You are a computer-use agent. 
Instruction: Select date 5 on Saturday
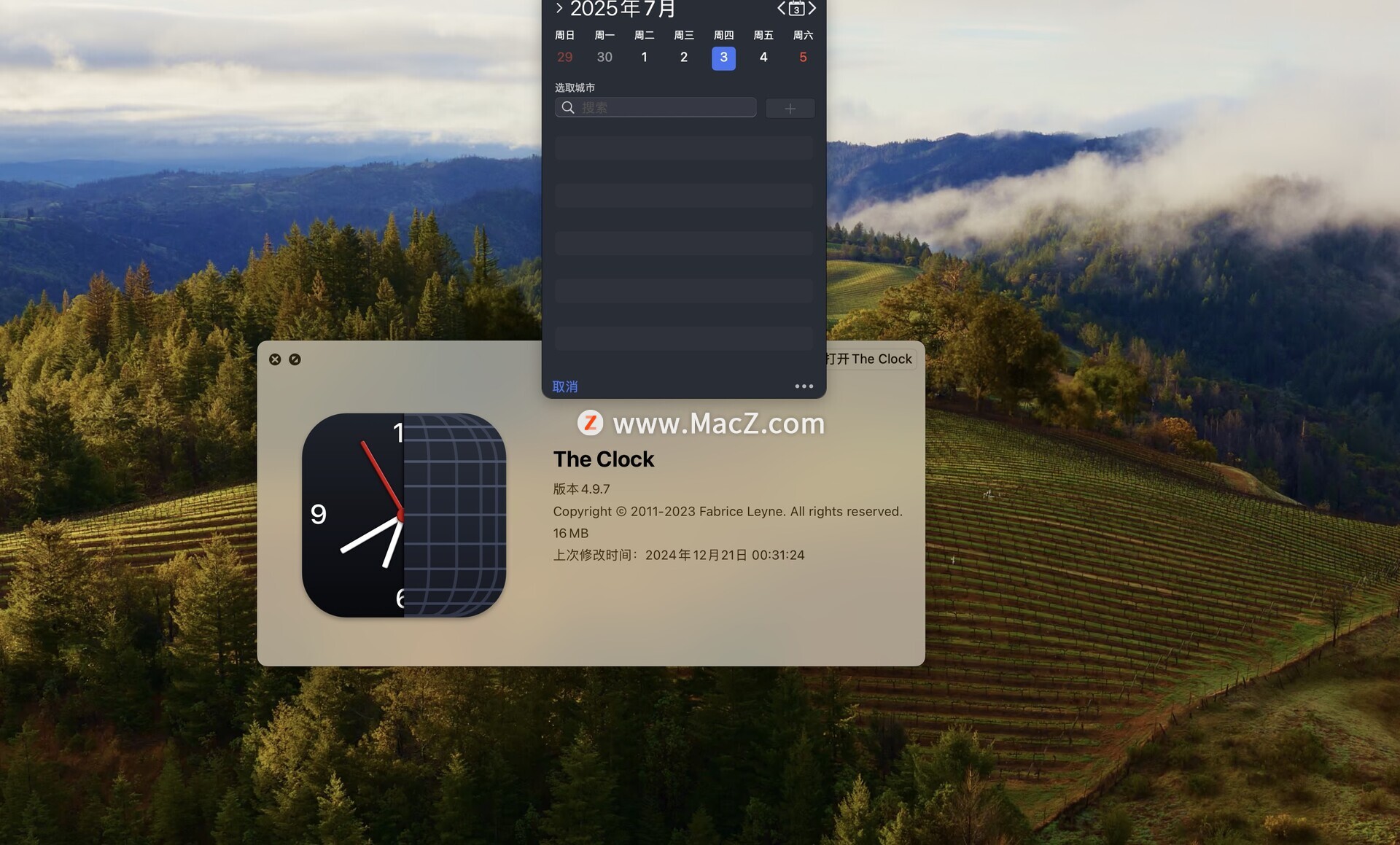pos(803,57)
